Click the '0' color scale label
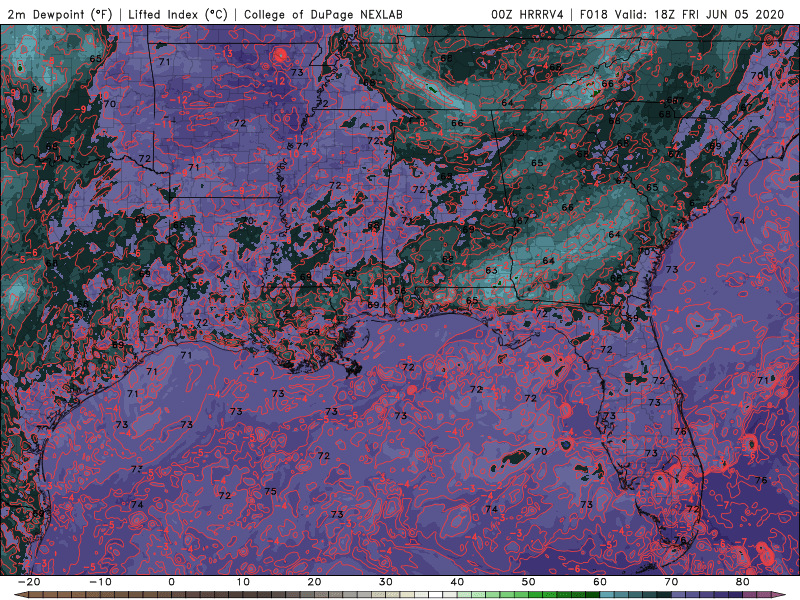Image resolution: width=800 pixels, height=600 pixels. [x=171, y=582]
